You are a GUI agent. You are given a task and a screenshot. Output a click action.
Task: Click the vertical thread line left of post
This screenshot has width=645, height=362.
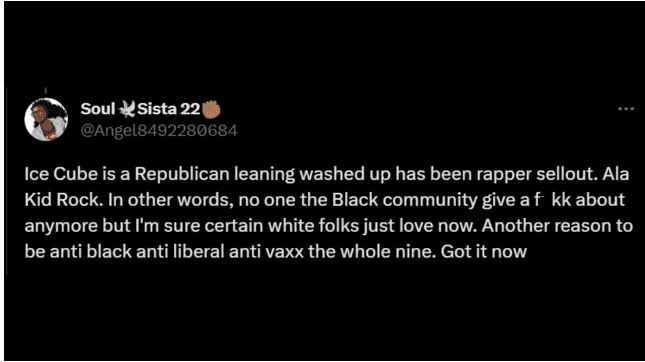coord(6,181)
